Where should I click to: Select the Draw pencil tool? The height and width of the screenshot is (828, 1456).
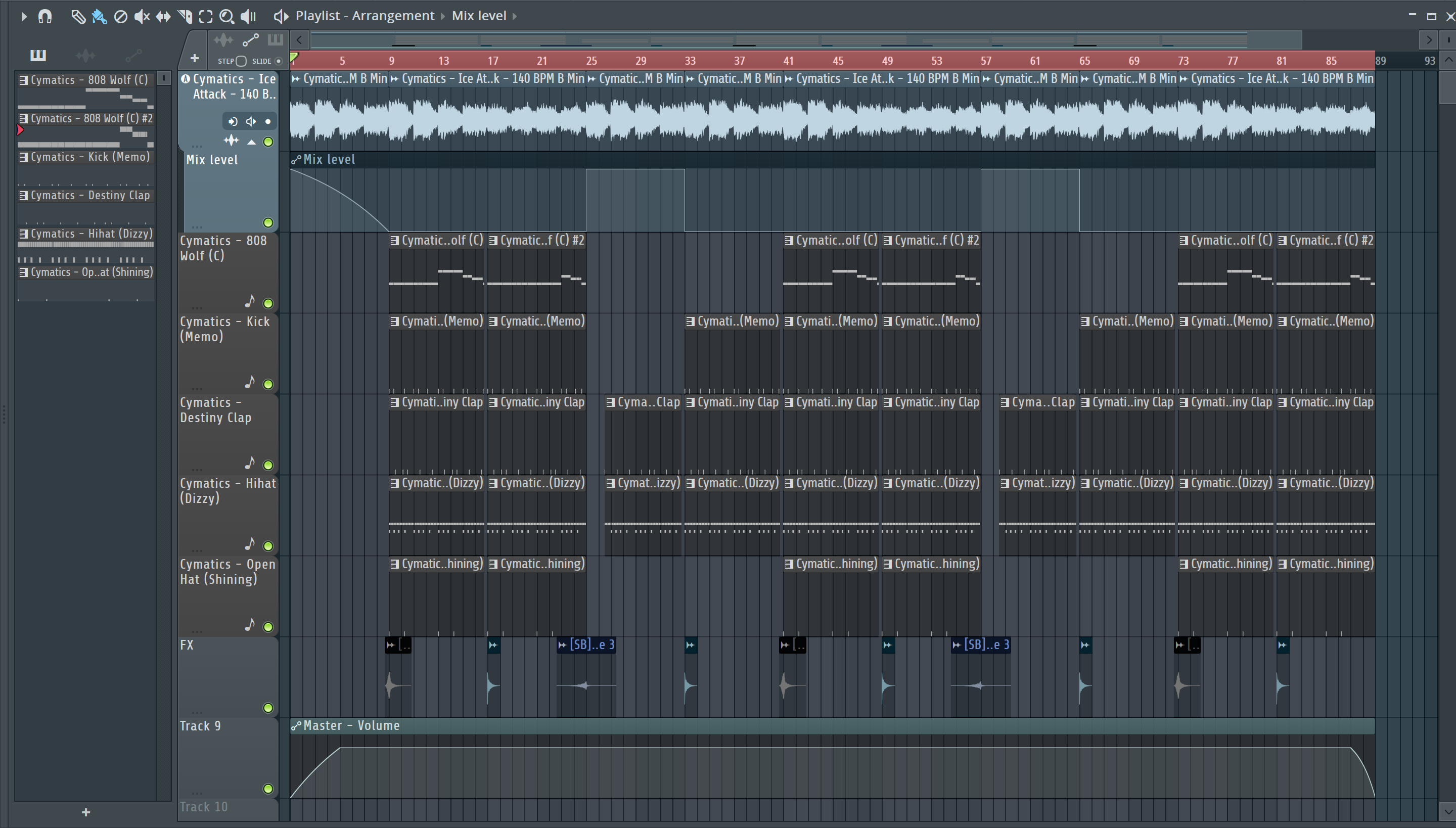78,17
